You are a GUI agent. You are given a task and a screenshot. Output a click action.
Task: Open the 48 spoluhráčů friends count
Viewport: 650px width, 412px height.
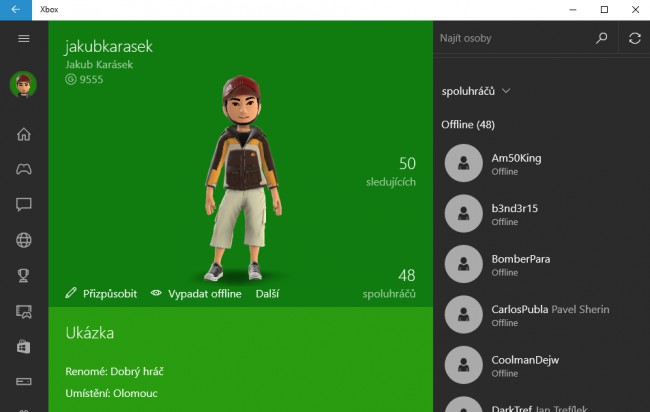pyautogui.click(x=389, y=283)
